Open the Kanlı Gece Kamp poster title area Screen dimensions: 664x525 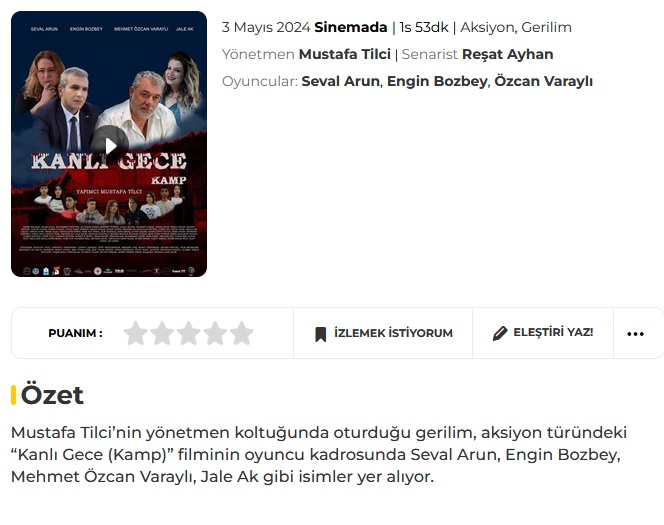point(109,167)
